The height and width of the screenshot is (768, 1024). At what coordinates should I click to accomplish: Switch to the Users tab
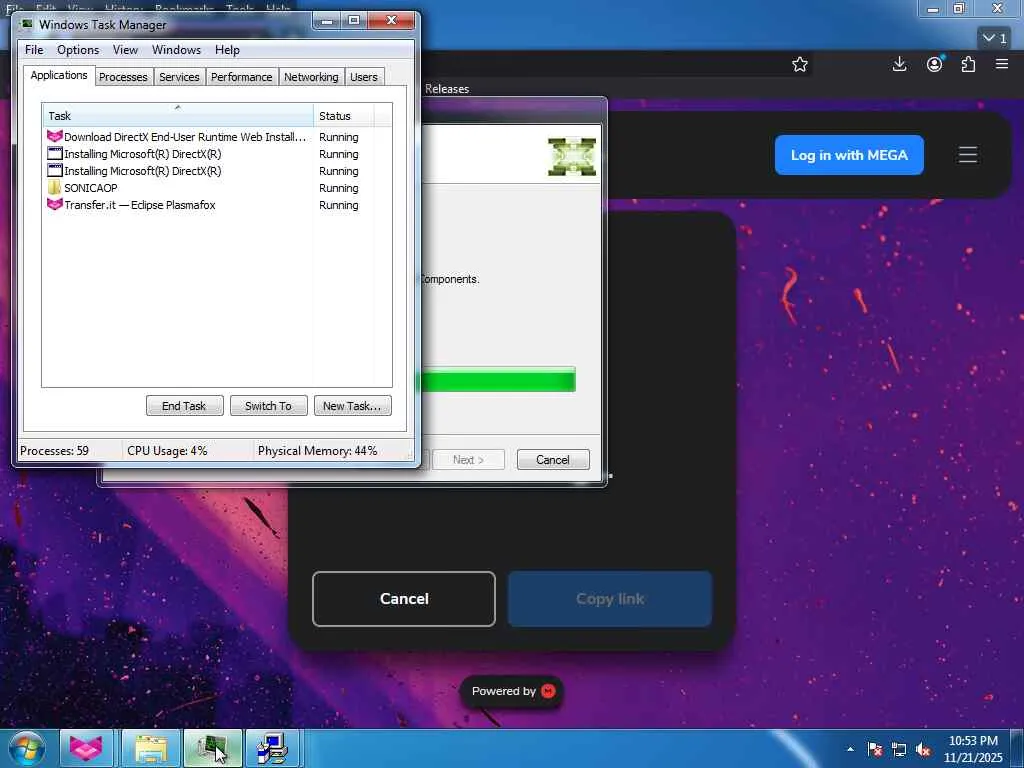pyautogui.click(x=364, y=77)
